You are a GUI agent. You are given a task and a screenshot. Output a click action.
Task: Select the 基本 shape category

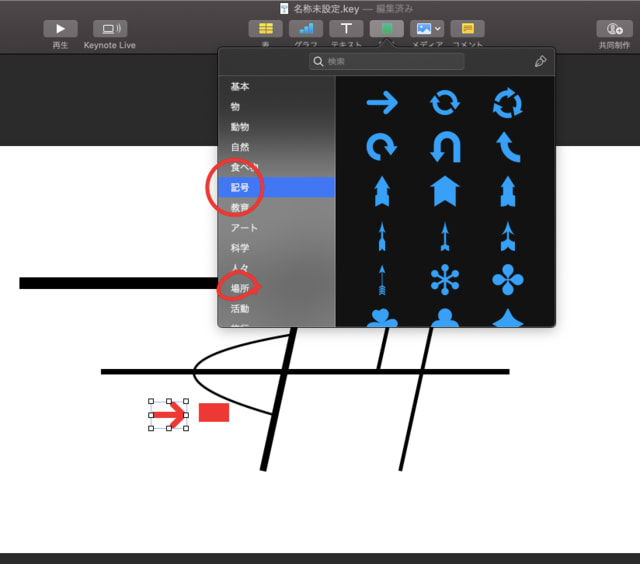[240, 87]
